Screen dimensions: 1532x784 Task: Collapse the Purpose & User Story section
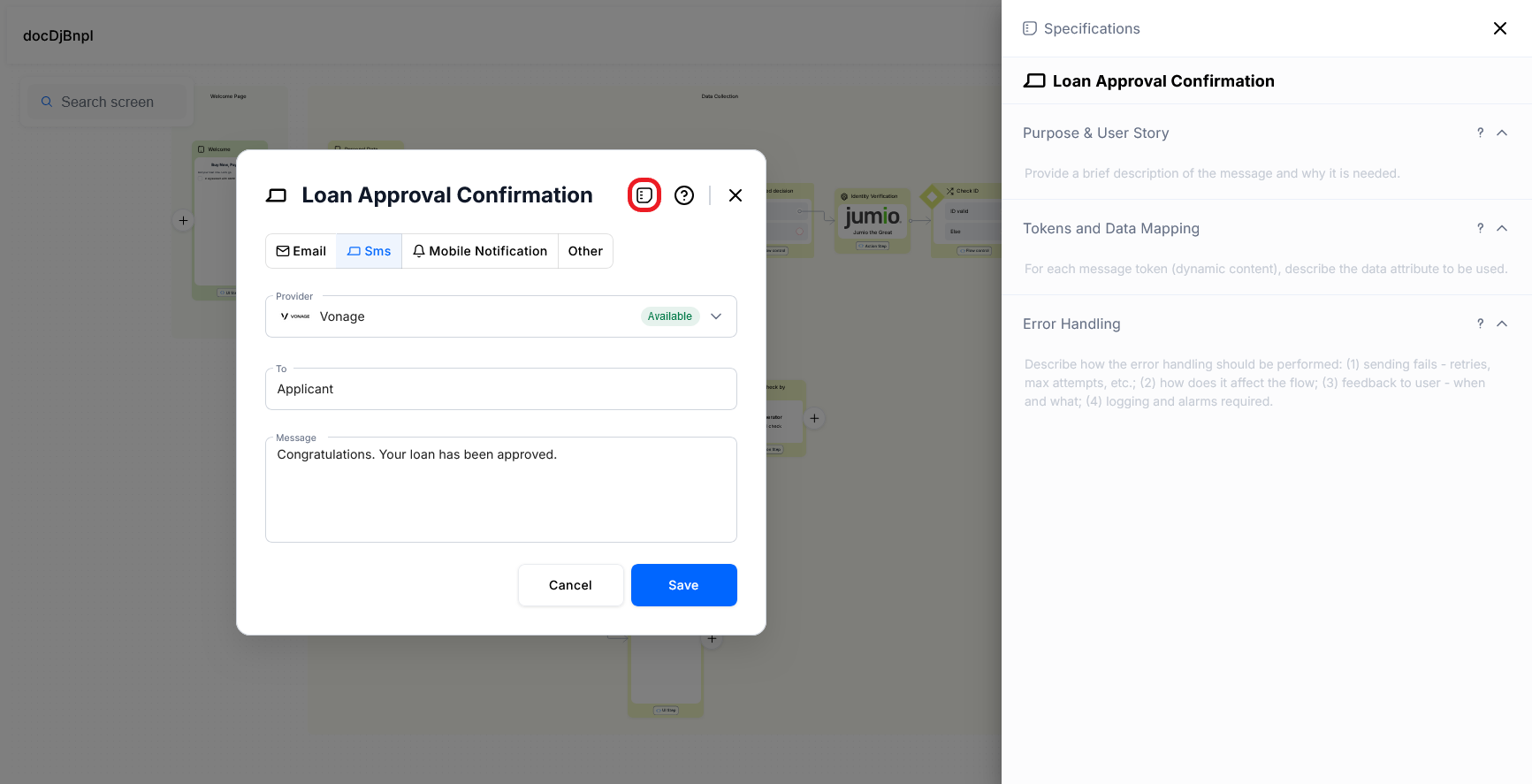coord(1502,133)
